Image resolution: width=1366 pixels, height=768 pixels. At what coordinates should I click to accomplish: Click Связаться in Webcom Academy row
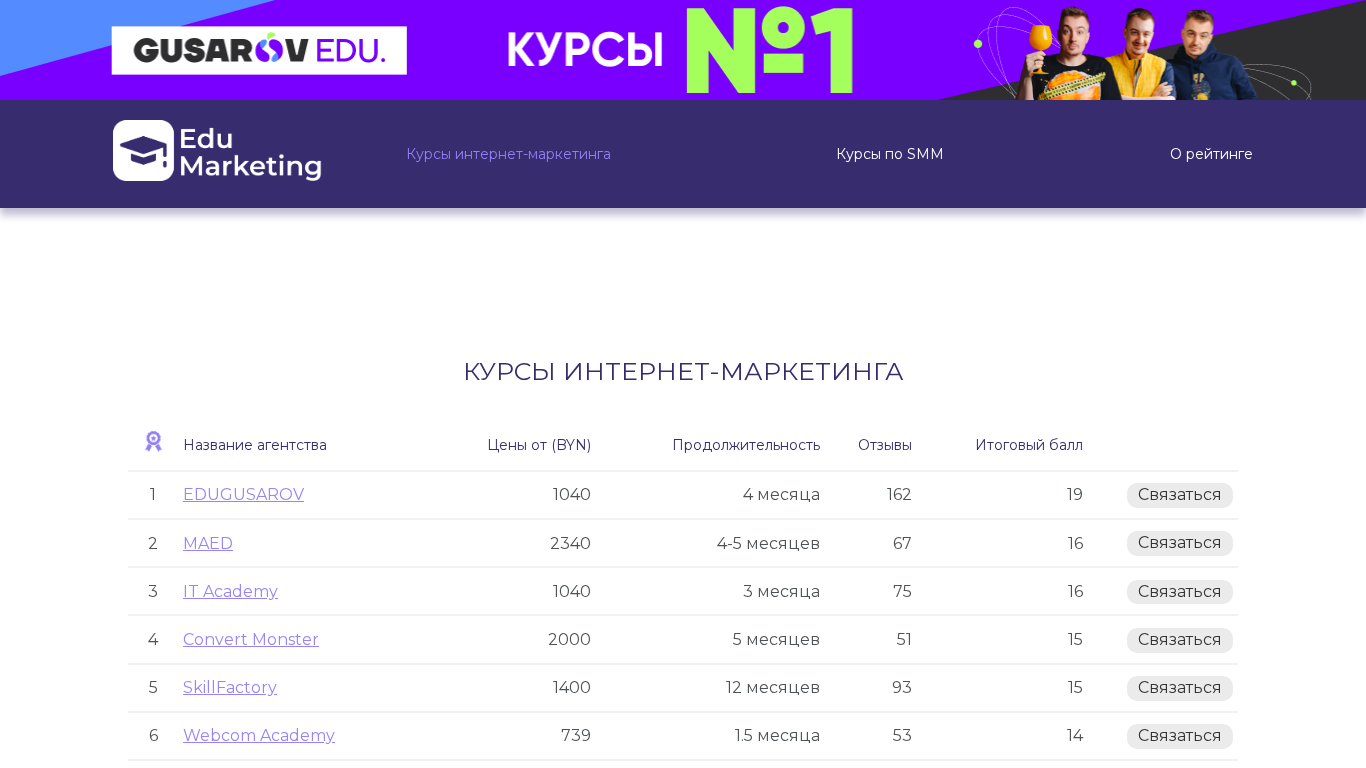[x=1180, y=736]
